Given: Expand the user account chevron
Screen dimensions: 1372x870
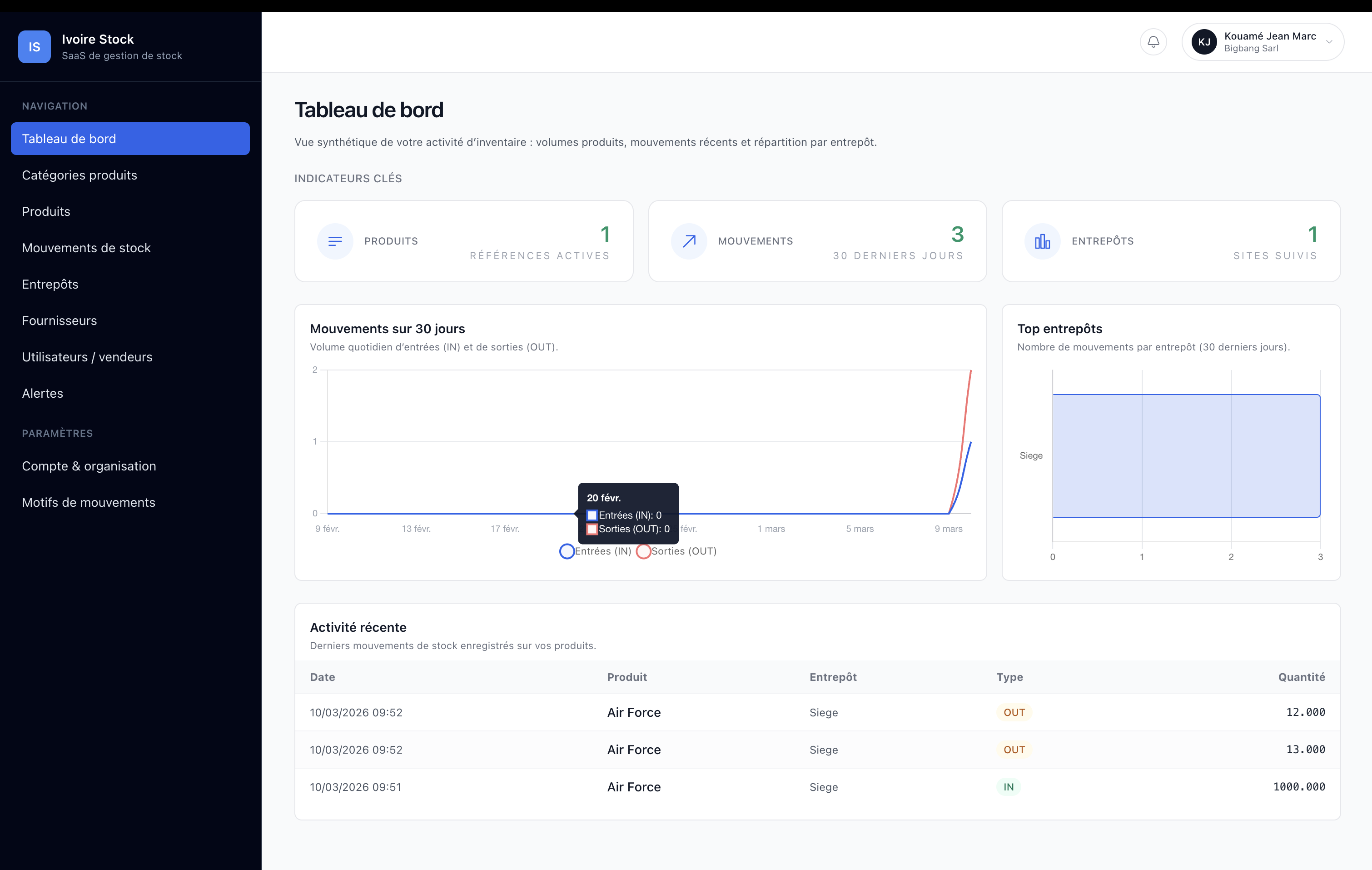Looking at the screenshot, I should pos(1329,42).
